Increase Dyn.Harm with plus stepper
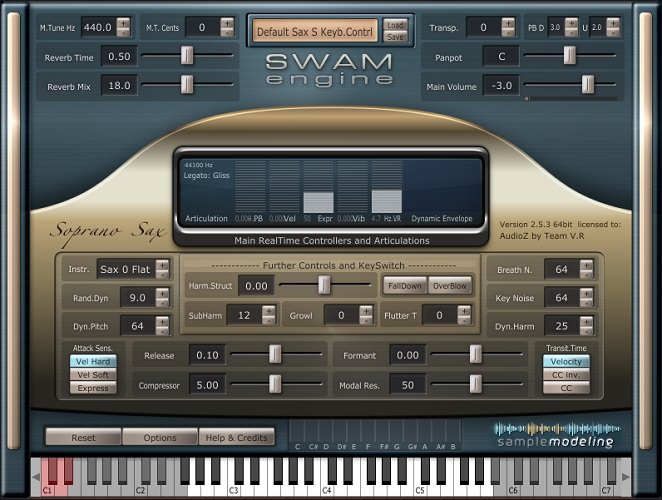Image resolution: width=662 pixels, height=500 pixels. pos(586,321)
